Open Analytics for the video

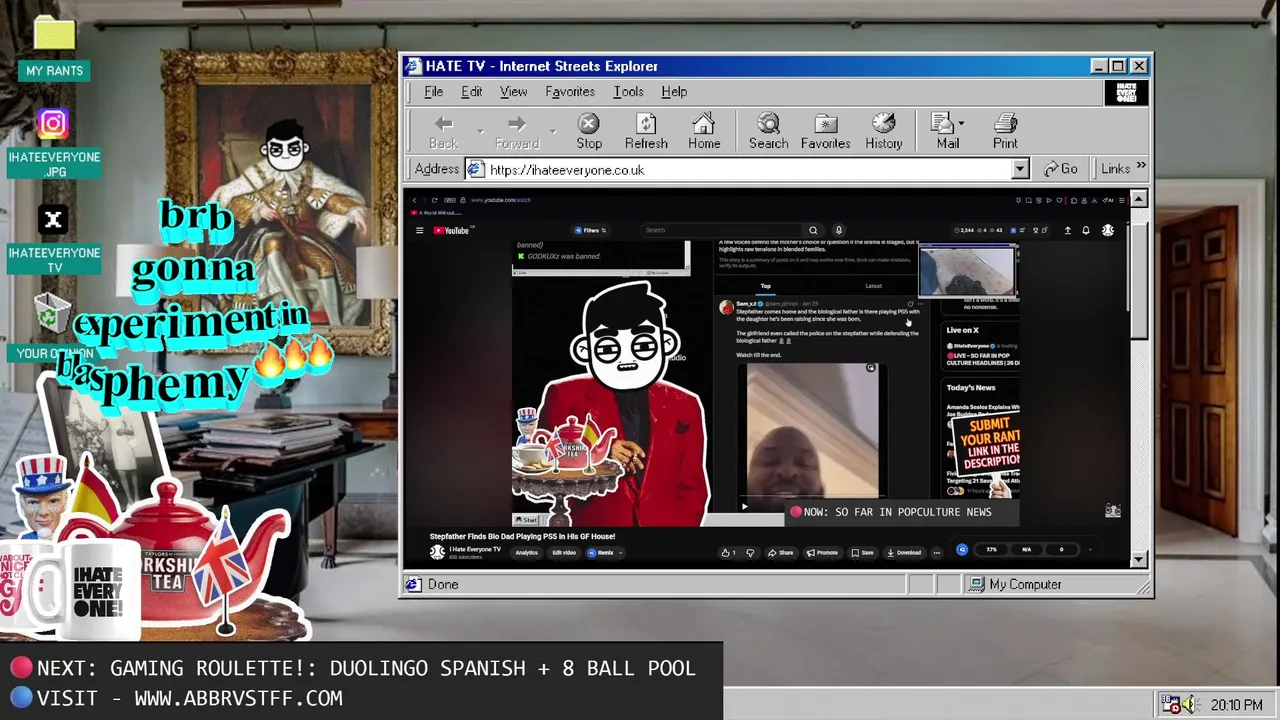[x=526, y=553]
